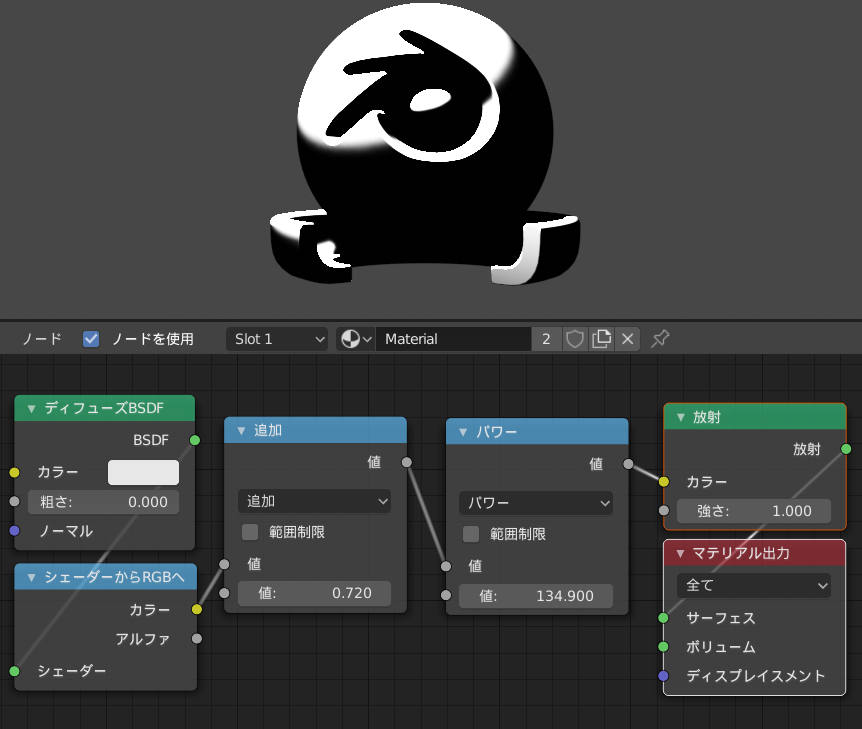Viewport: 862px width, 729px height.
Task: Click the 値 output socket on パワー node
Action: [x=628, y=464]
